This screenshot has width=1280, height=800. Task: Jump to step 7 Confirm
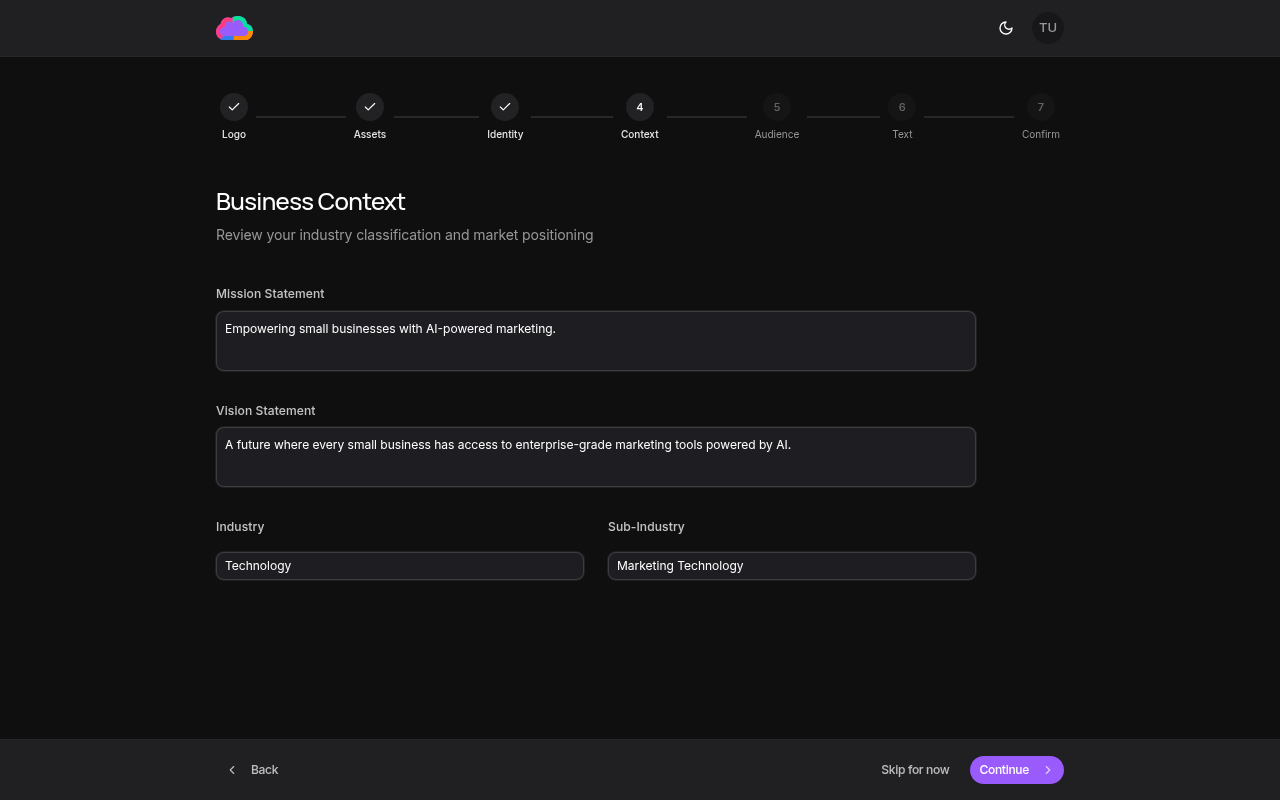[x=1041, y=107]
